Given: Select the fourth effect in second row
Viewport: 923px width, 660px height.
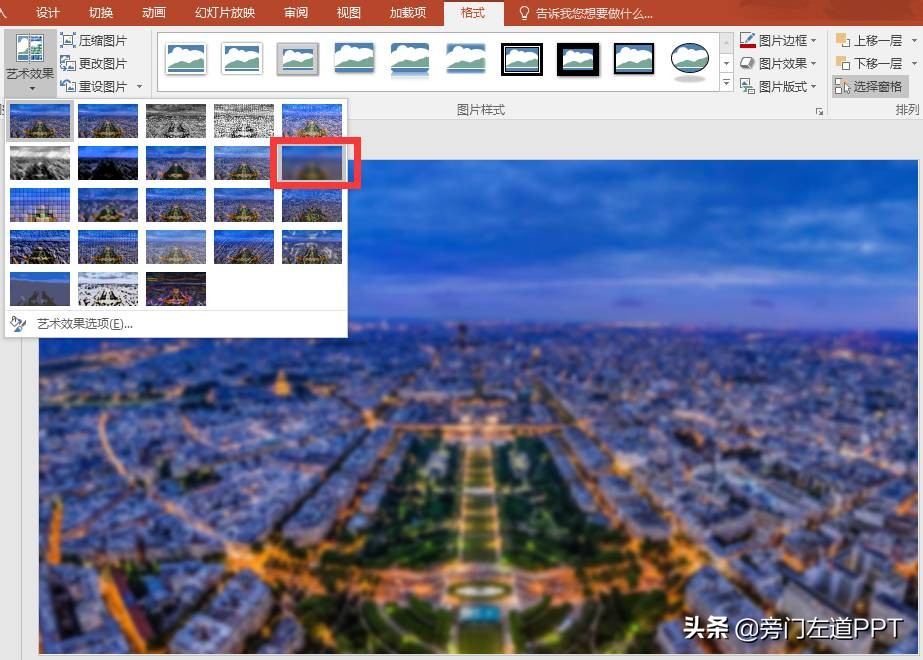Looking at the screenshot, I should click(244, 163).
